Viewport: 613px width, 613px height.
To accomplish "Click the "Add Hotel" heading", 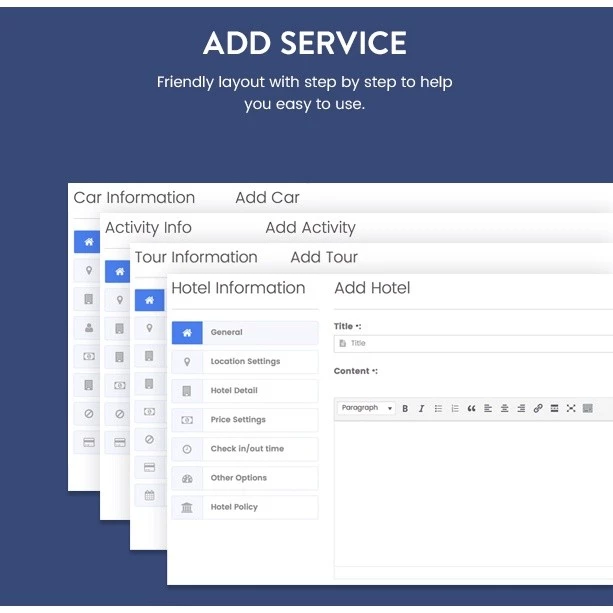I will coord(372,288).
